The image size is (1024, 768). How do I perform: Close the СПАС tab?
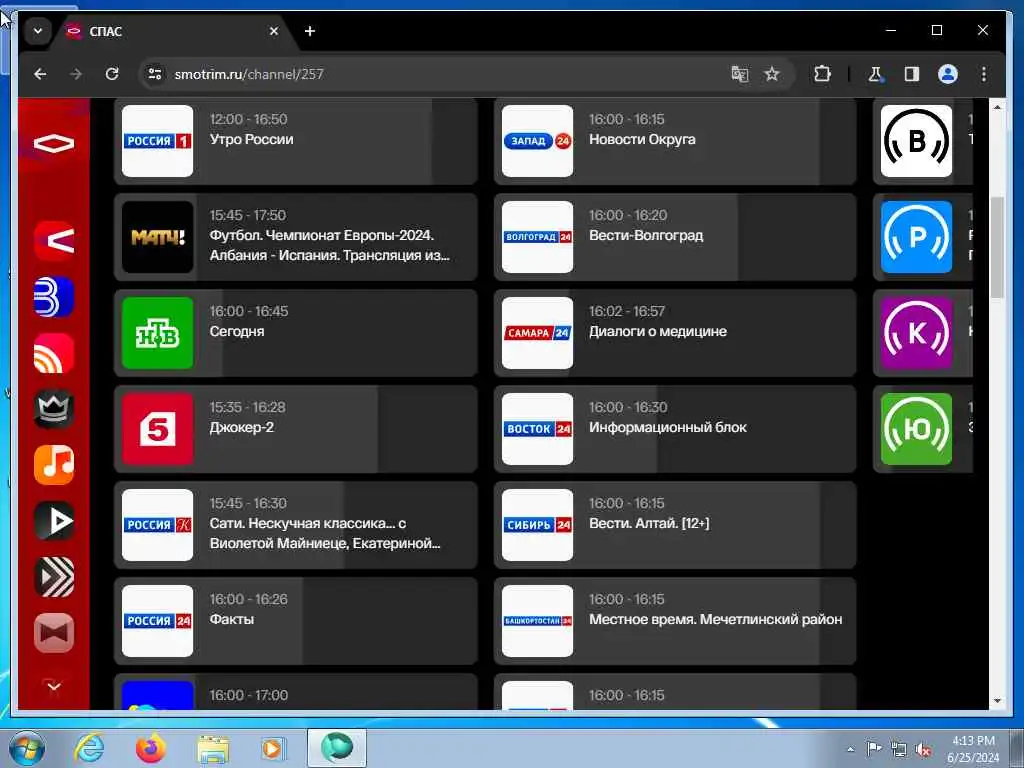click(274, 31)
